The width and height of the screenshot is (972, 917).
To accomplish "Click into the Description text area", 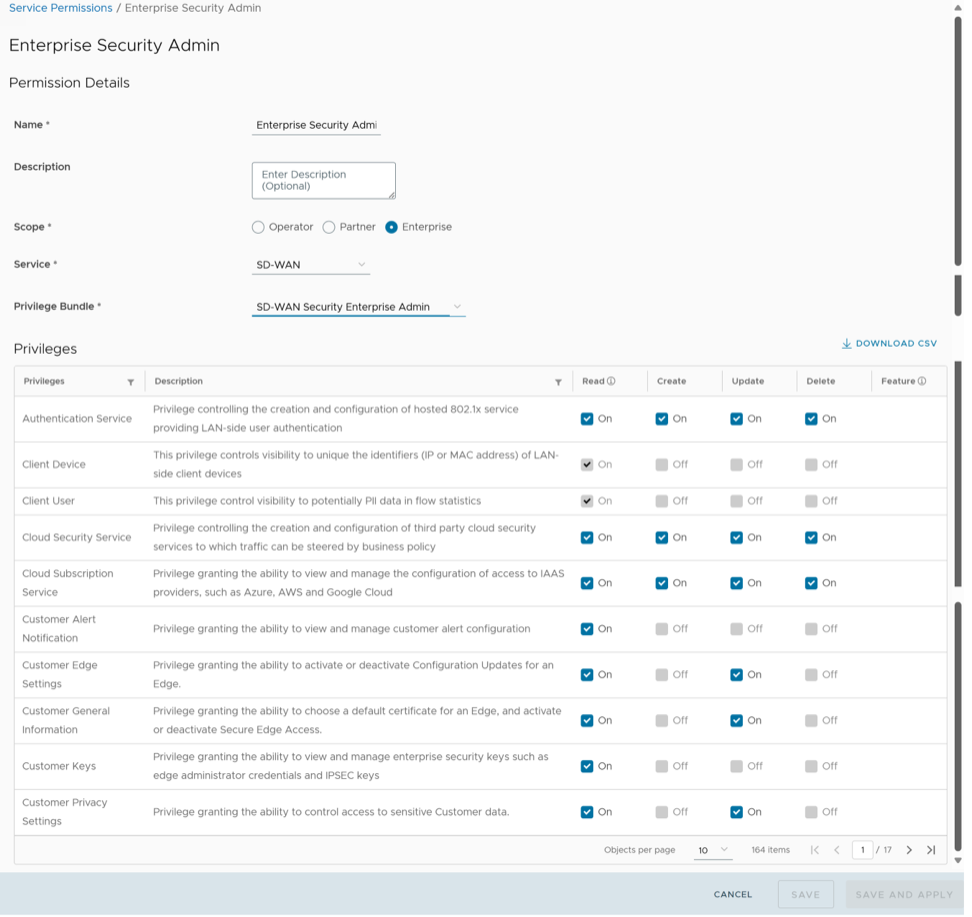I will [x=323, y=180].
